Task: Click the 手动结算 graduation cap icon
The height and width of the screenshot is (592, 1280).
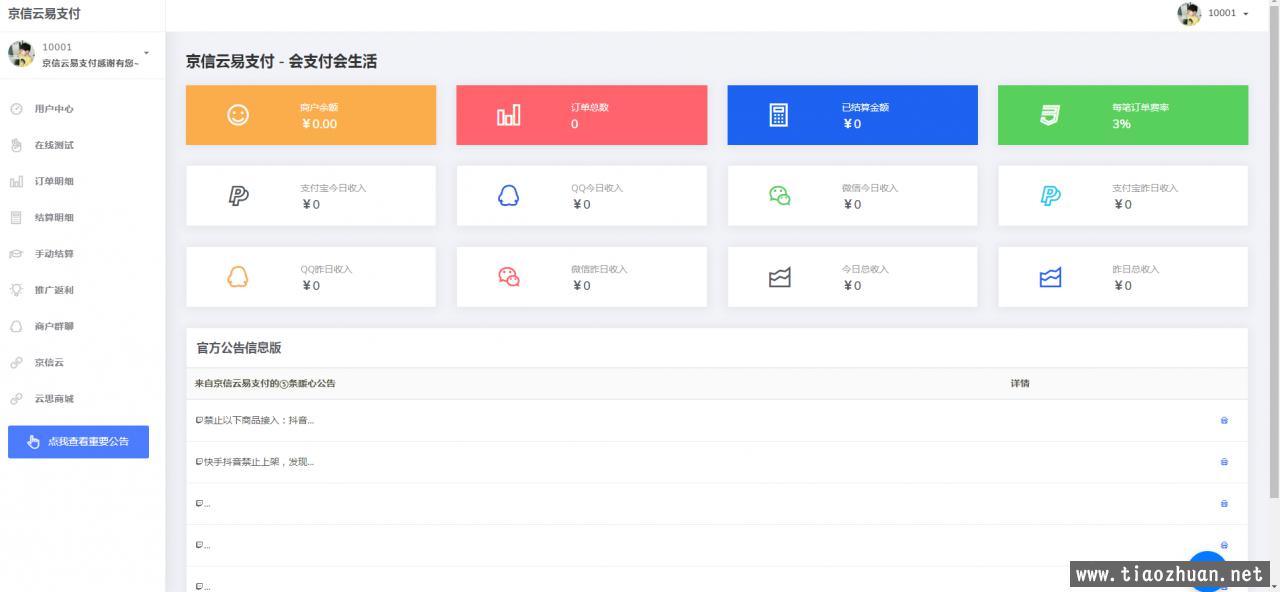Action: point(16,254)
